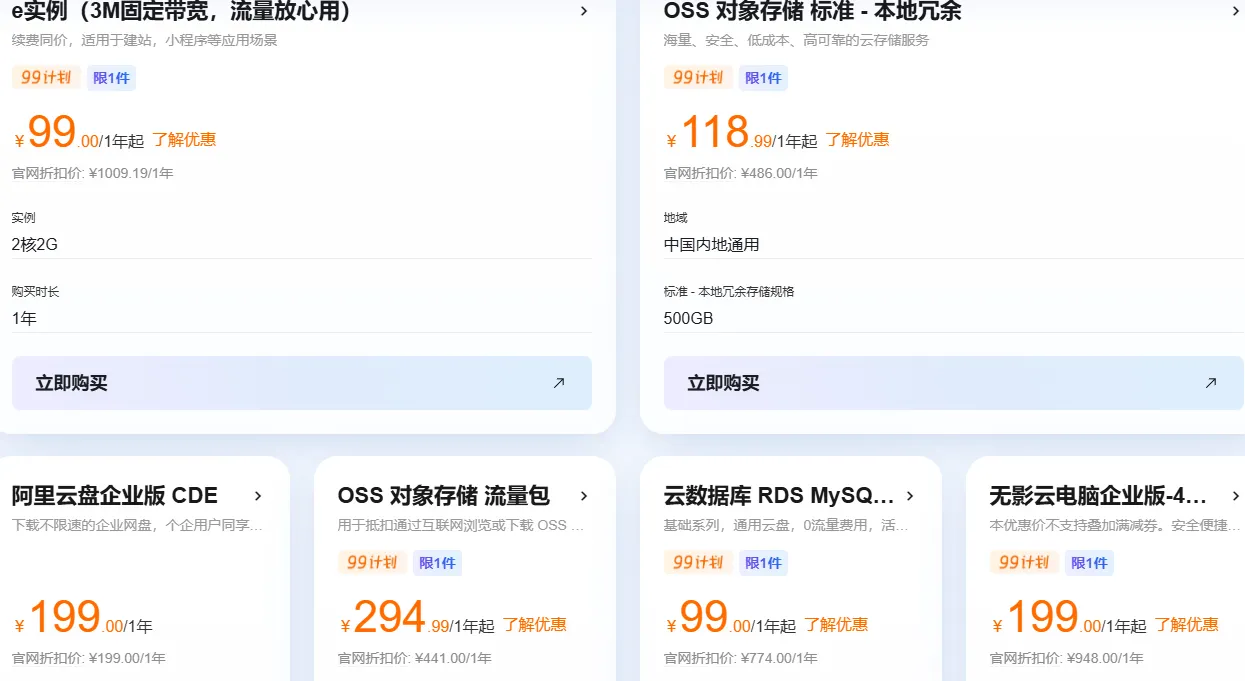Viewport: 1245px width, 681px height.
Task: Open the 阿里云盘企业版 CDE chevron
Action: (258, 496)
